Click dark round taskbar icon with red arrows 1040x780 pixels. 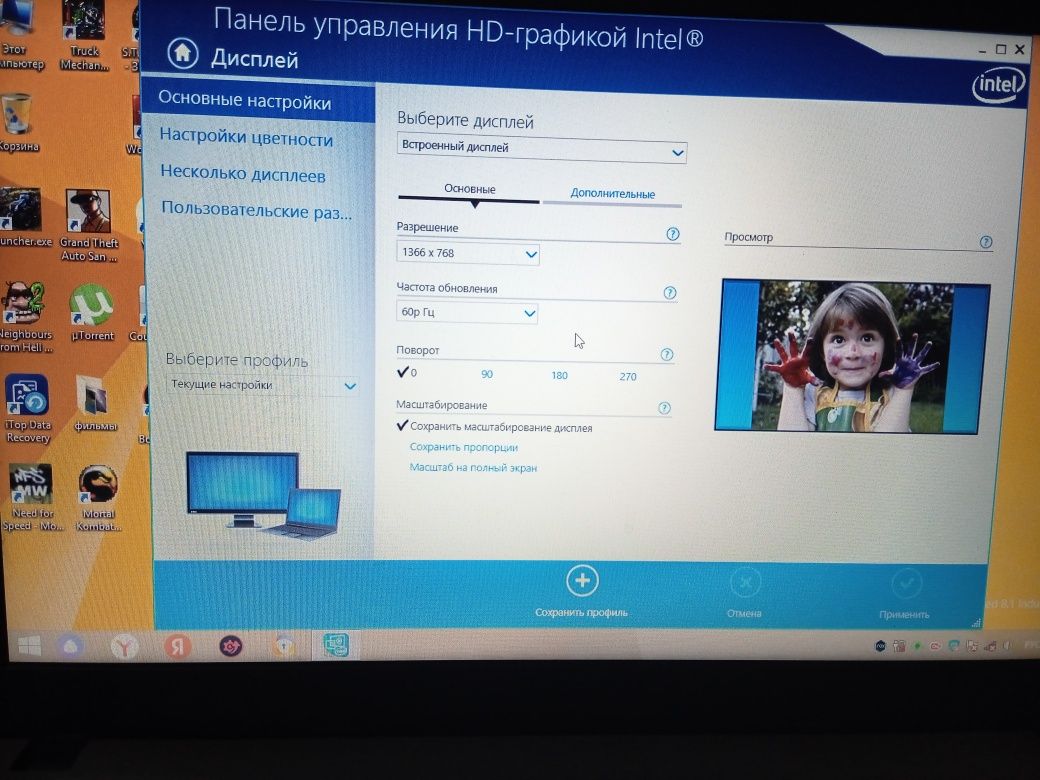pos(231,646)
